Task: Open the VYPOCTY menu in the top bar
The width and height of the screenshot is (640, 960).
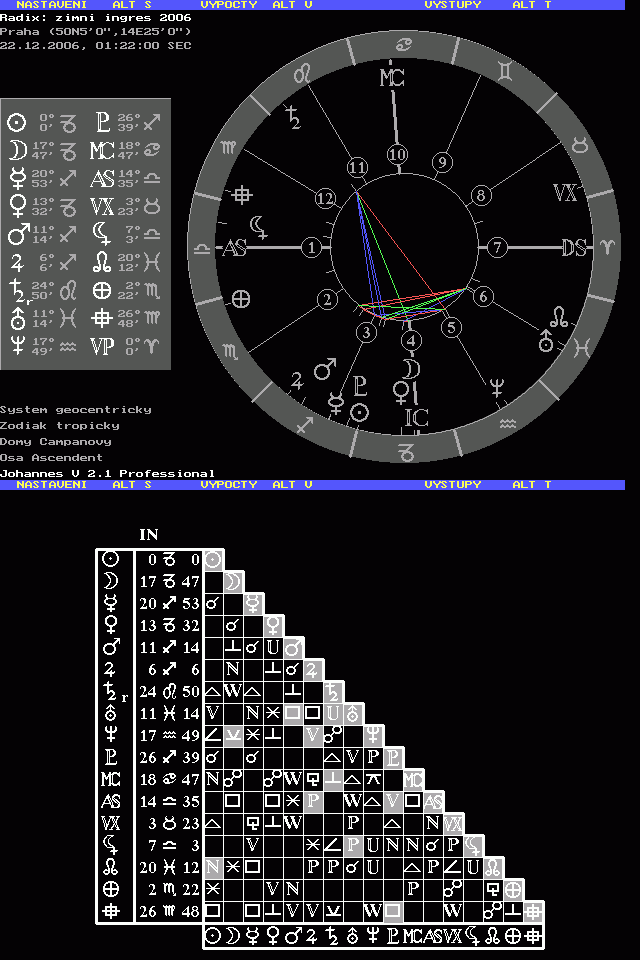Action: pyautogui.click(x=228, y=5)
